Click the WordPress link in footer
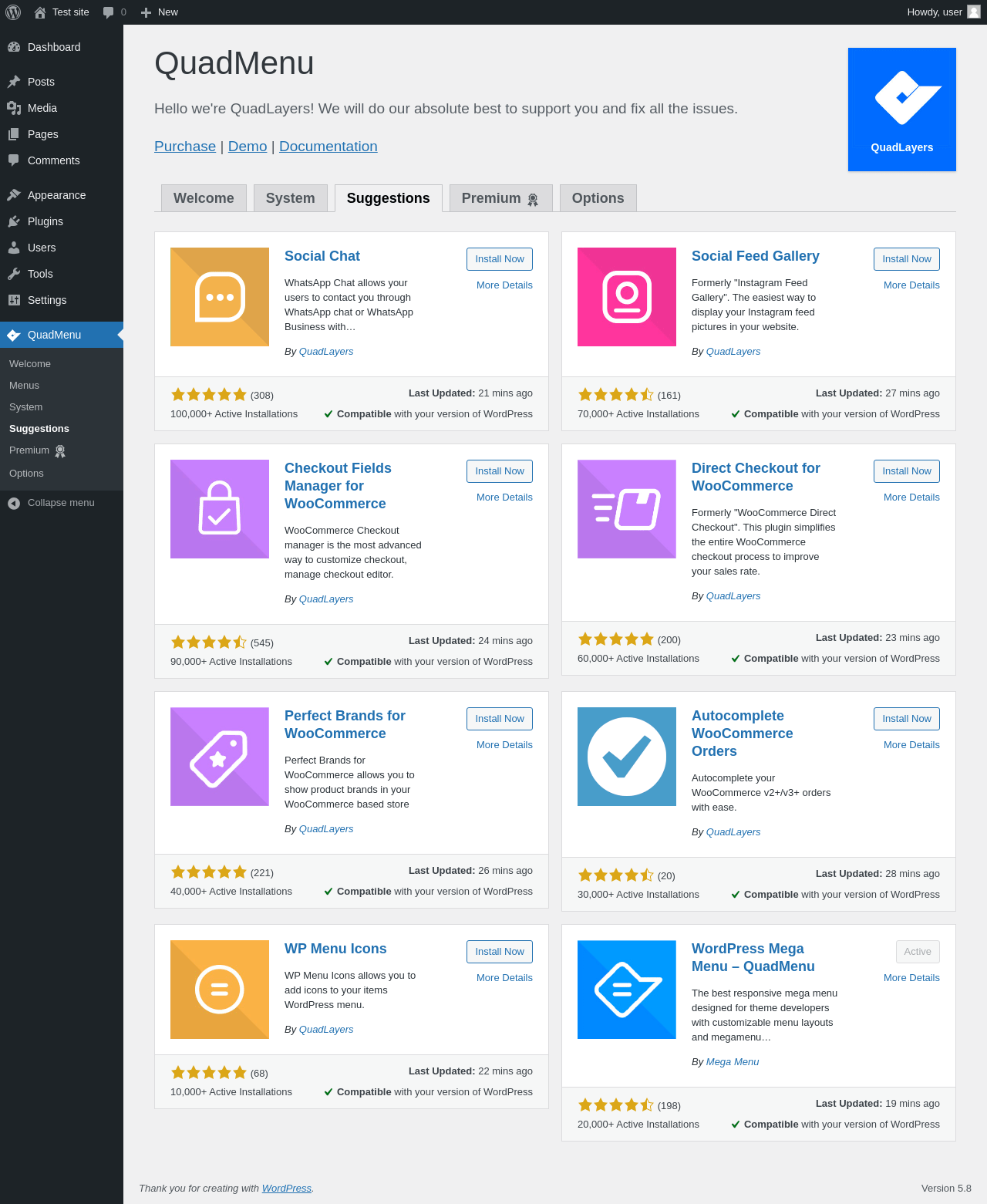 coord(287,1189)
